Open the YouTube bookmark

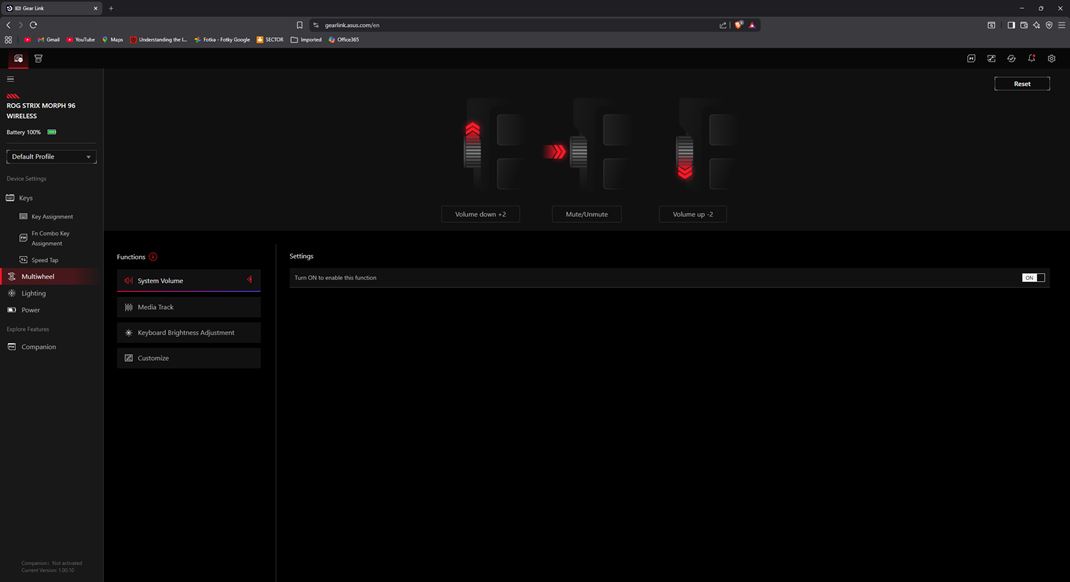(81, 40)
